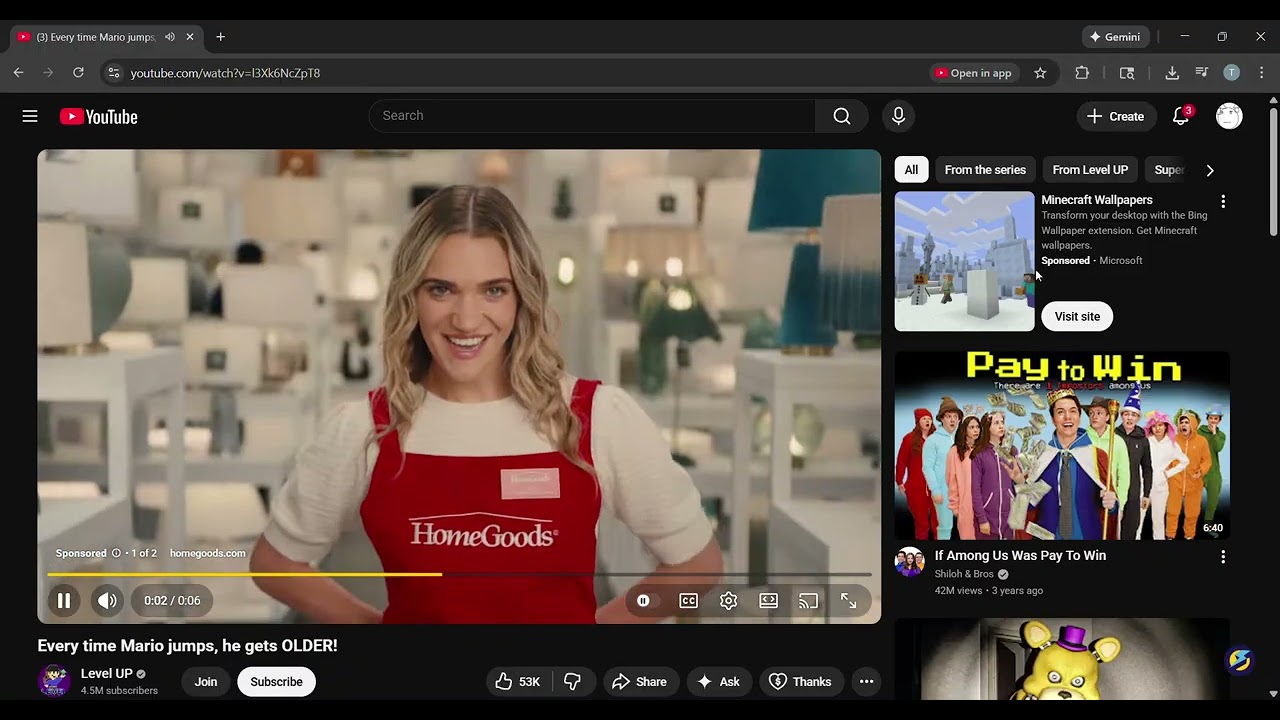
Task: Visit site for Minecraft Wallpapers ad
Action: (x=1077, y=317)
